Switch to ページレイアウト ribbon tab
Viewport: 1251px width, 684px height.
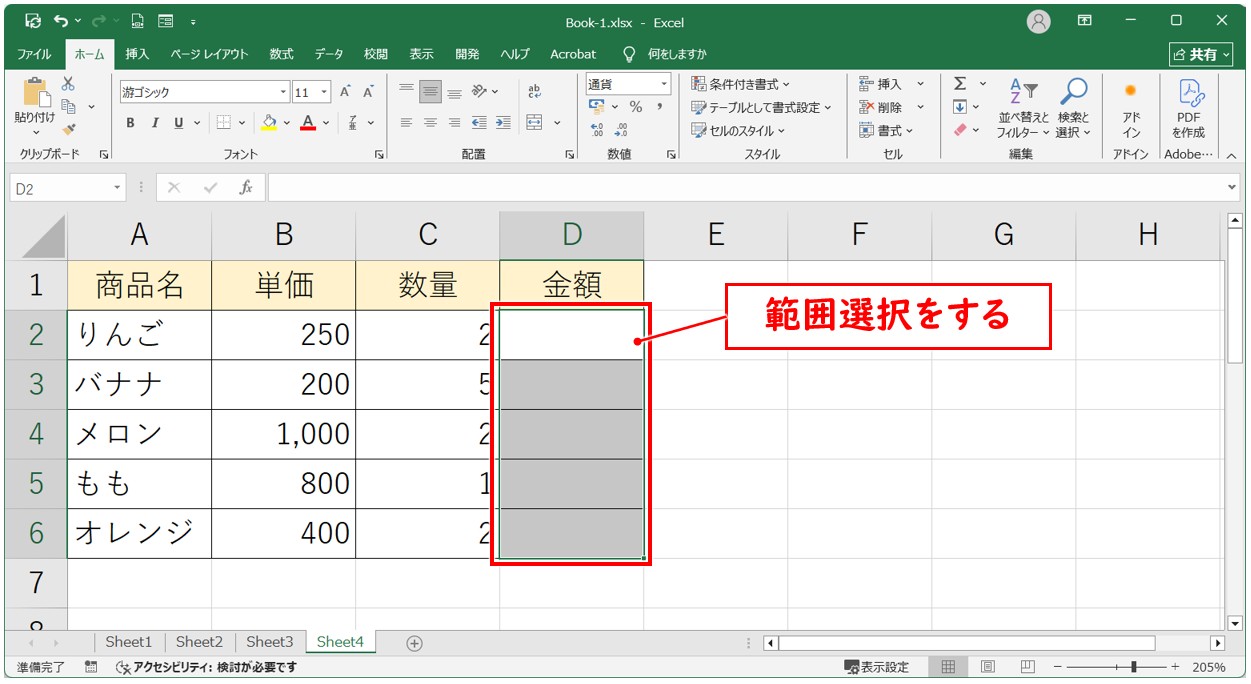coord(210,54)
